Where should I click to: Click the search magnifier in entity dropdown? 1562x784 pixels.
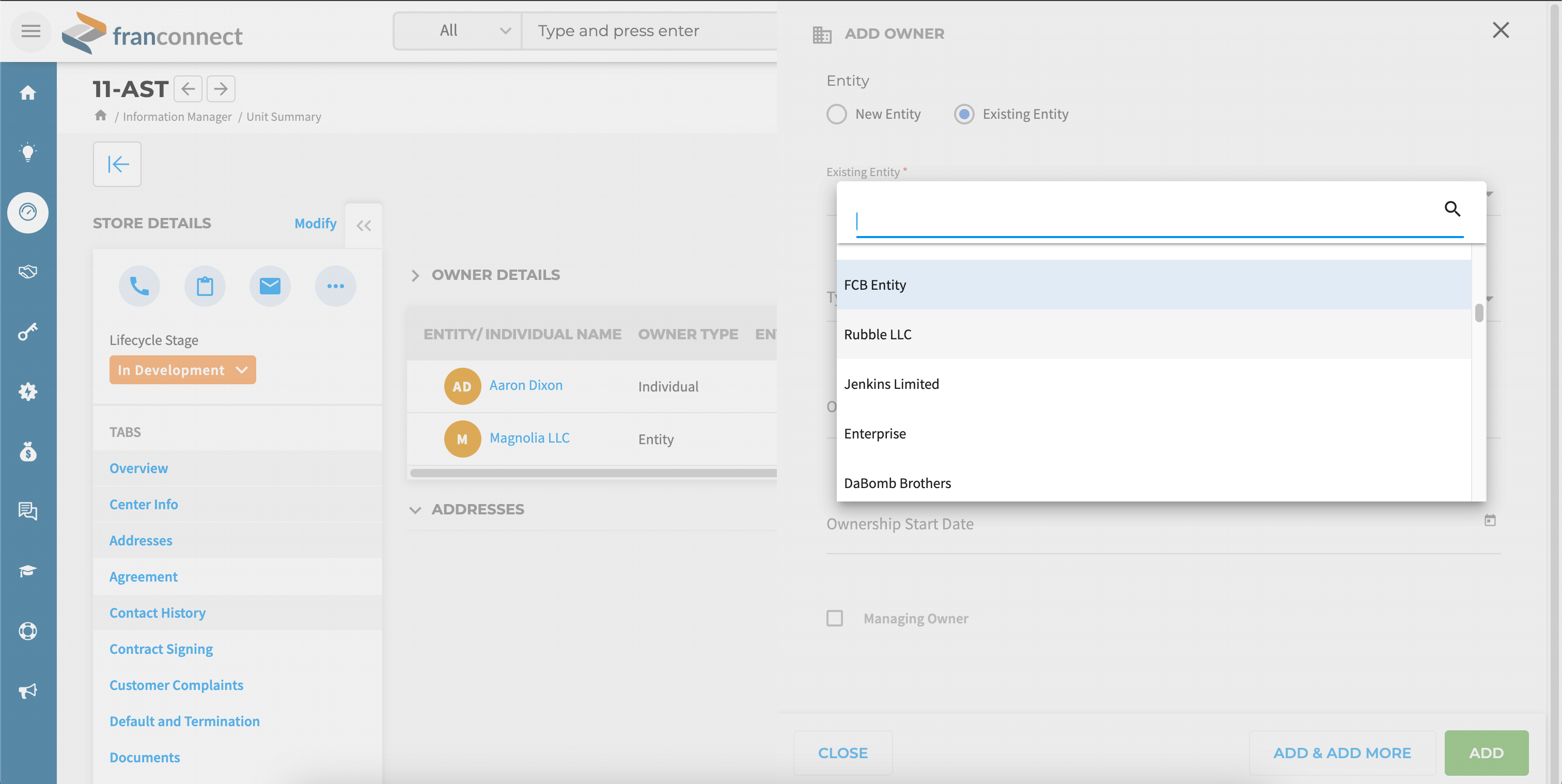1451,209
